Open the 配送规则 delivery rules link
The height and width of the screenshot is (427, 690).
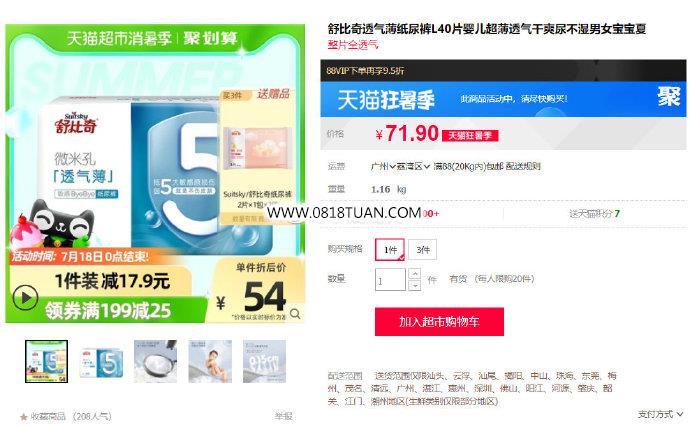(523, 166)
